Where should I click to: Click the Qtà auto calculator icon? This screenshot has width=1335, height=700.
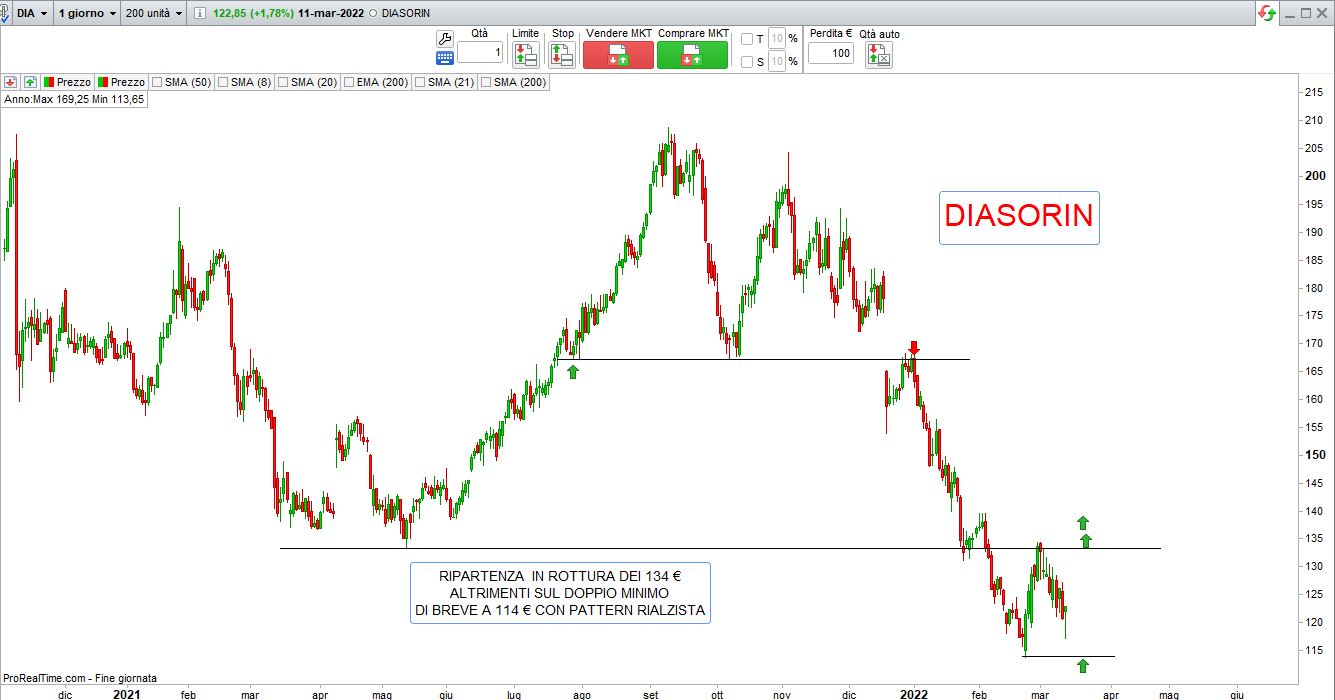tap(878, 54)
